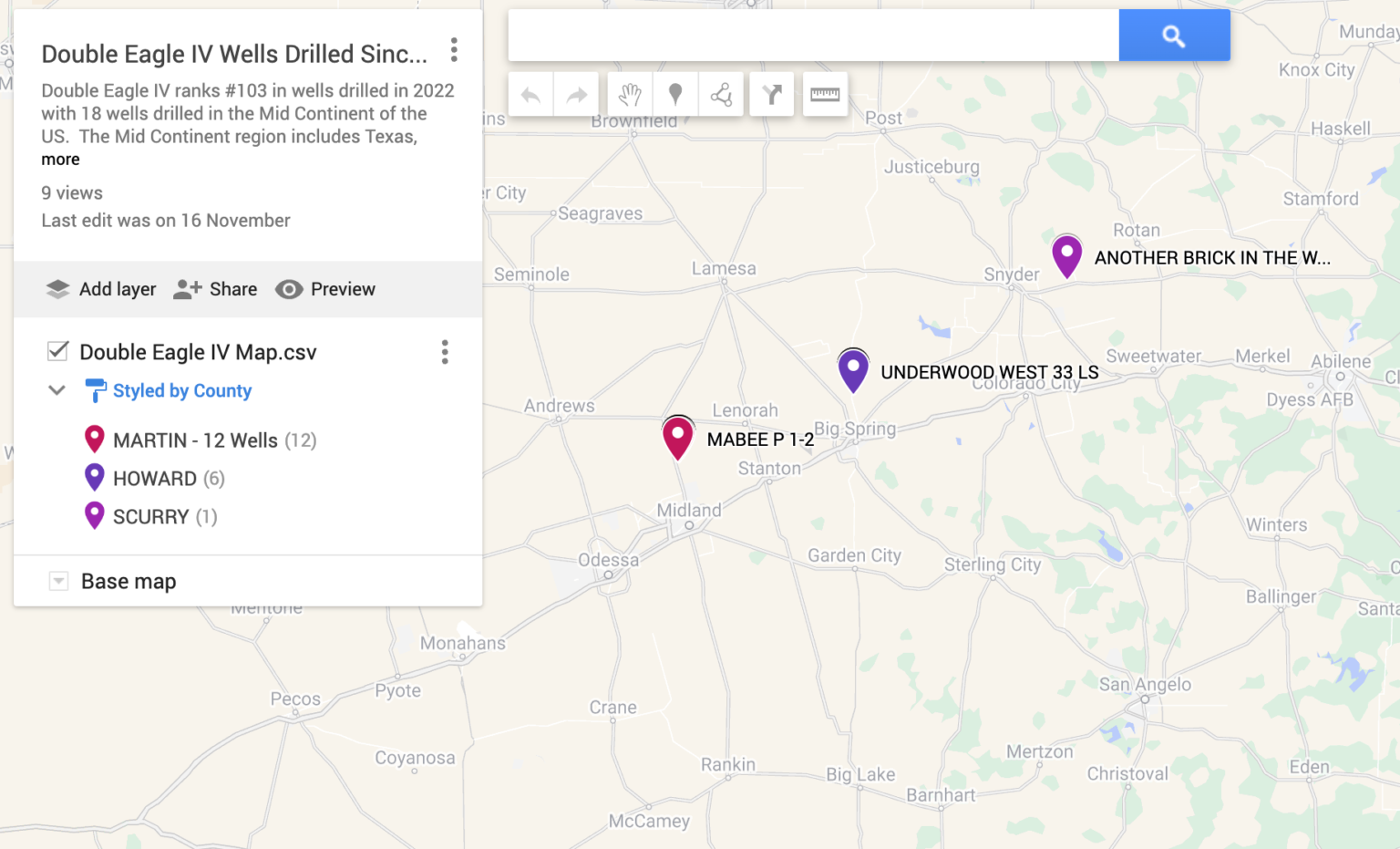This screenshot has height=849, width=1400.
Task: Toggle Preview with the eye icon
Action: coord(289,289)
